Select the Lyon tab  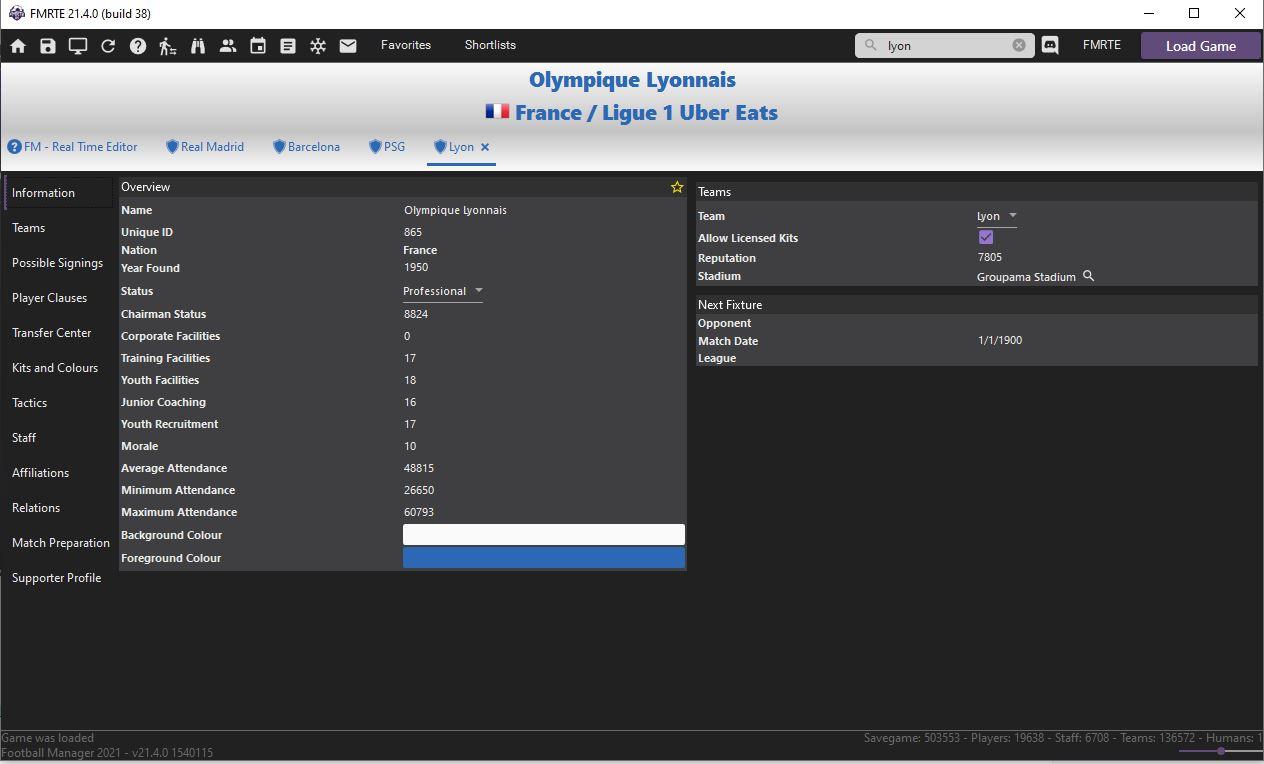coord(453,147)
